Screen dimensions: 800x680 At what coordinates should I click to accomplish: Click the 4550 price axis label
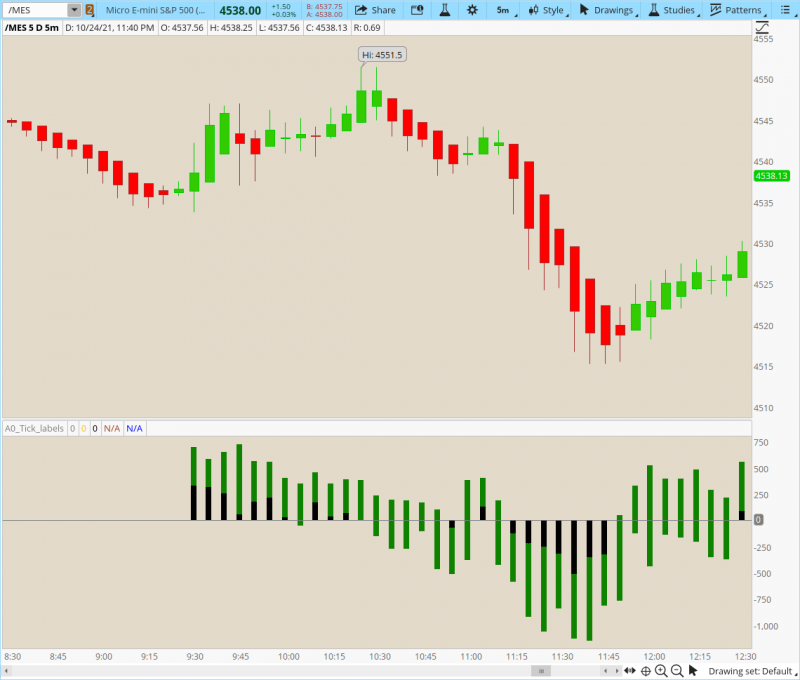(763, 80)
